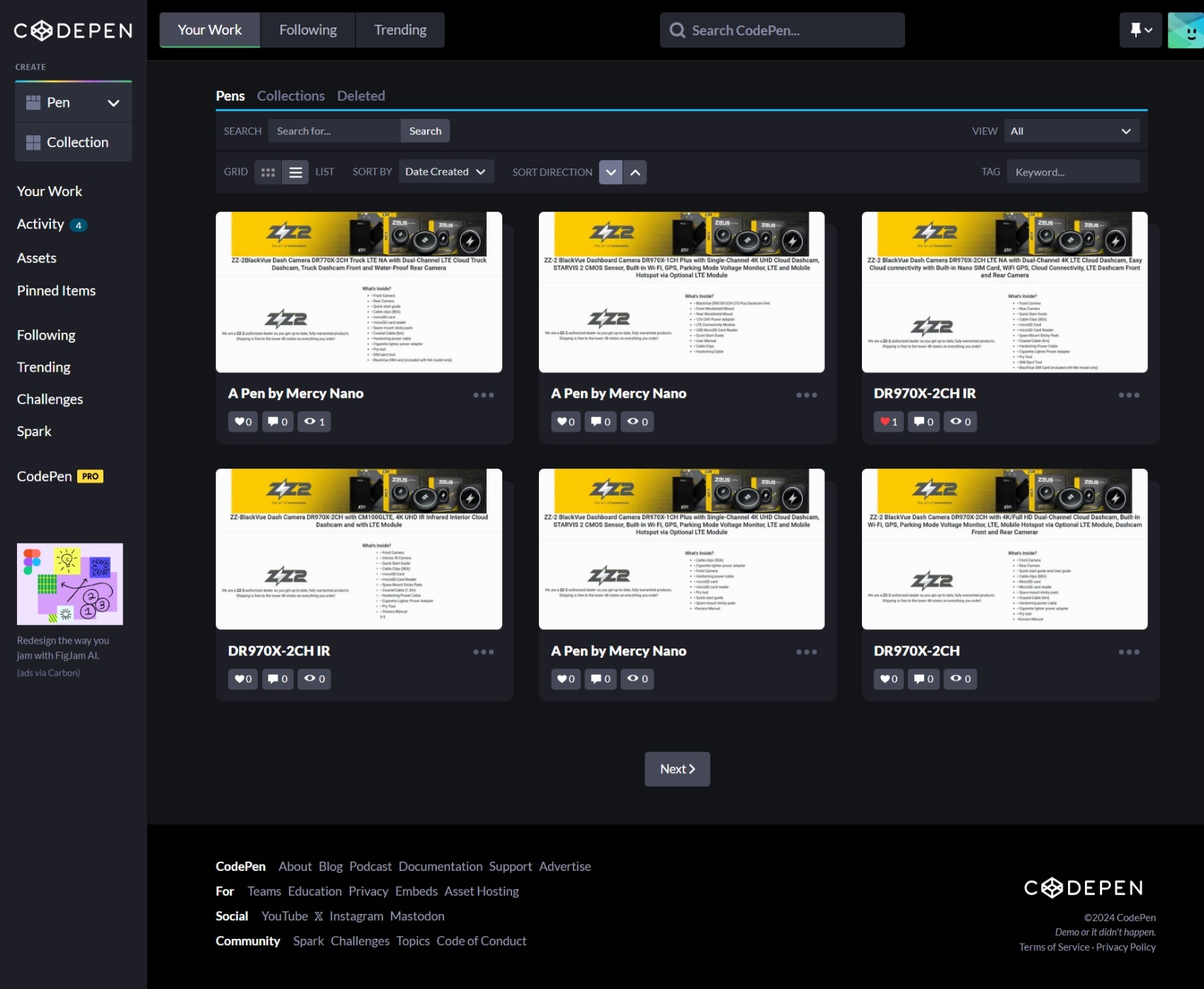Open comments on the DR970X-2CH pen
The height and width of the screenshot is (989, 1204).
(x=924, y=679)
